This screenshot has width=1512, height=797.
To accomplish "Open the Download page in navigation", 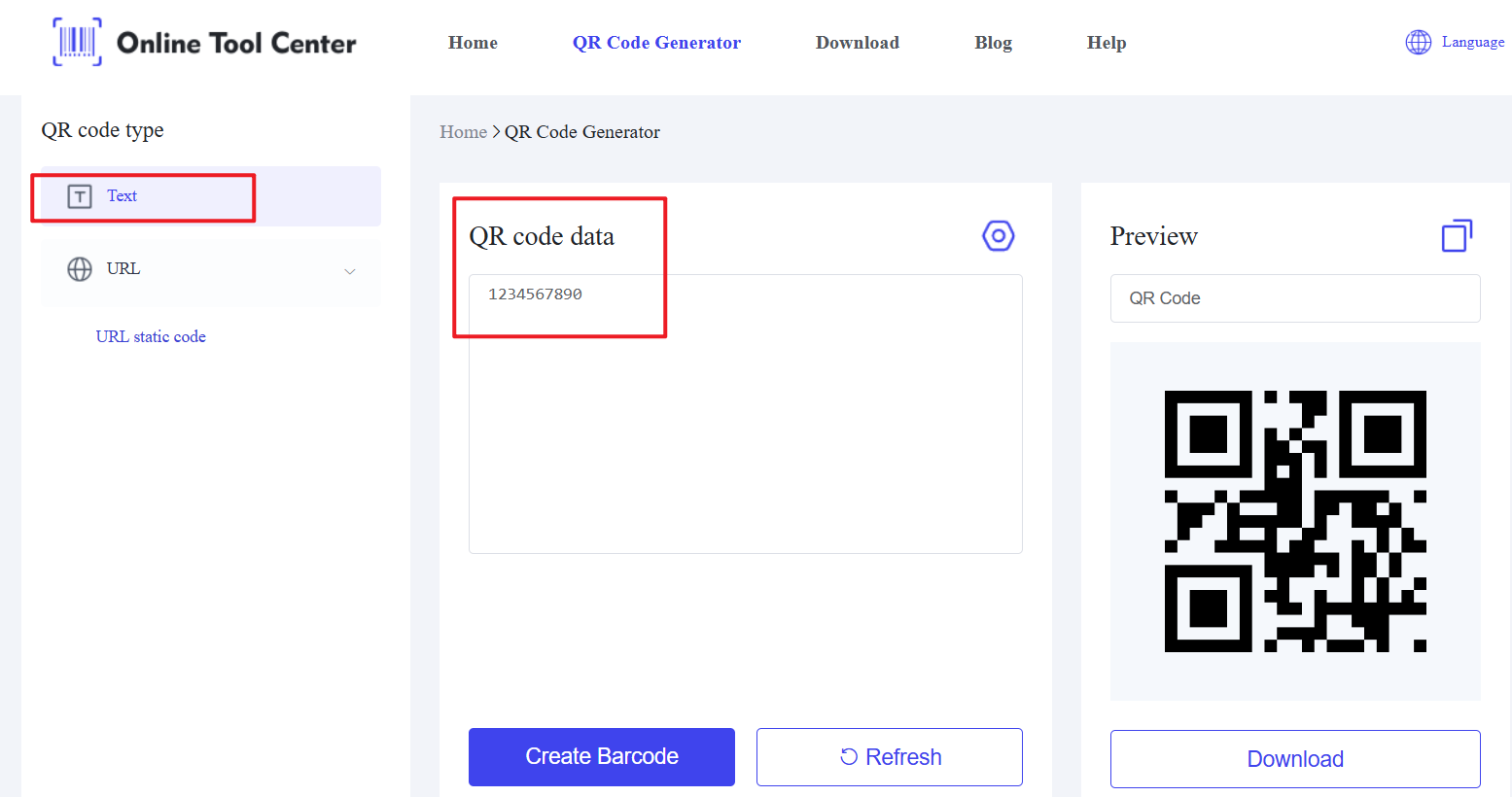I will pyautogui.click(x=857, y=43).
